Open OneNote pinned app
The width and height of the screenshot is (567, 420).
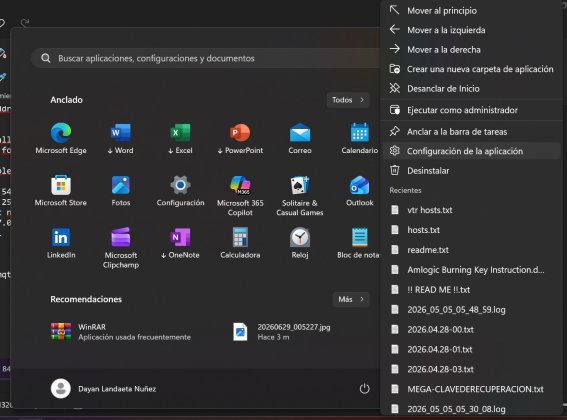(180, 243)
